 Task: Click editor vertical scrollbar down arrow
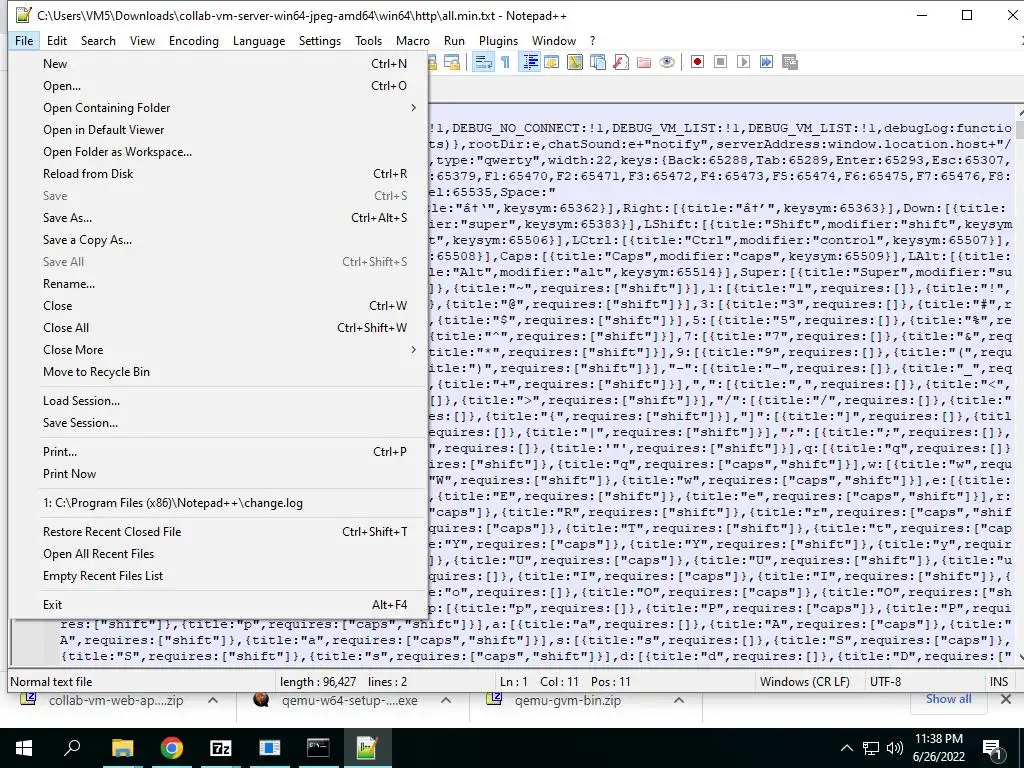point(1019,657)
